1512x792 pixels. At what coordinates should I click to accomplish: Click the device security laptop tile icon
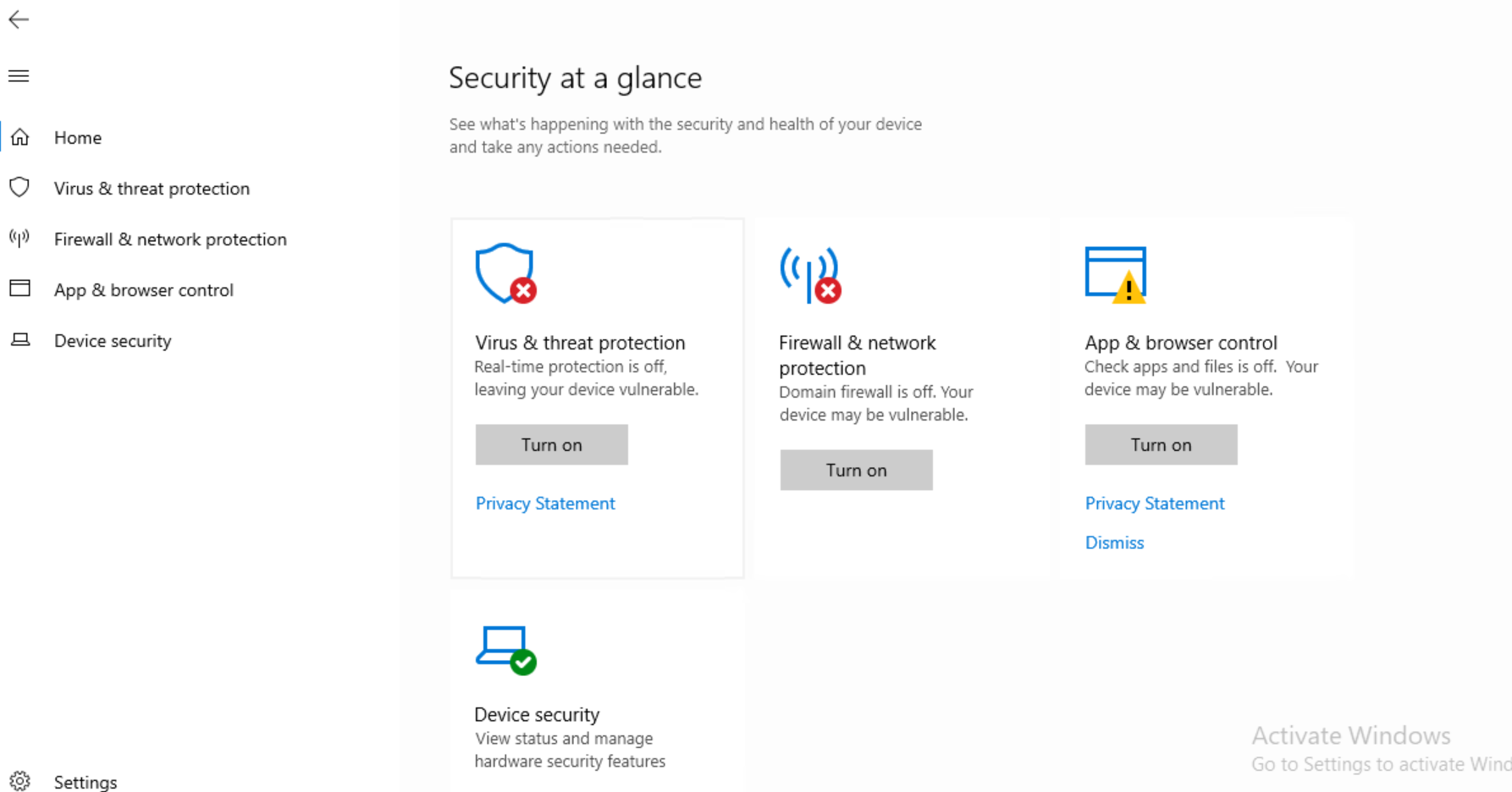pyautogui.click(x=505, y=650)
